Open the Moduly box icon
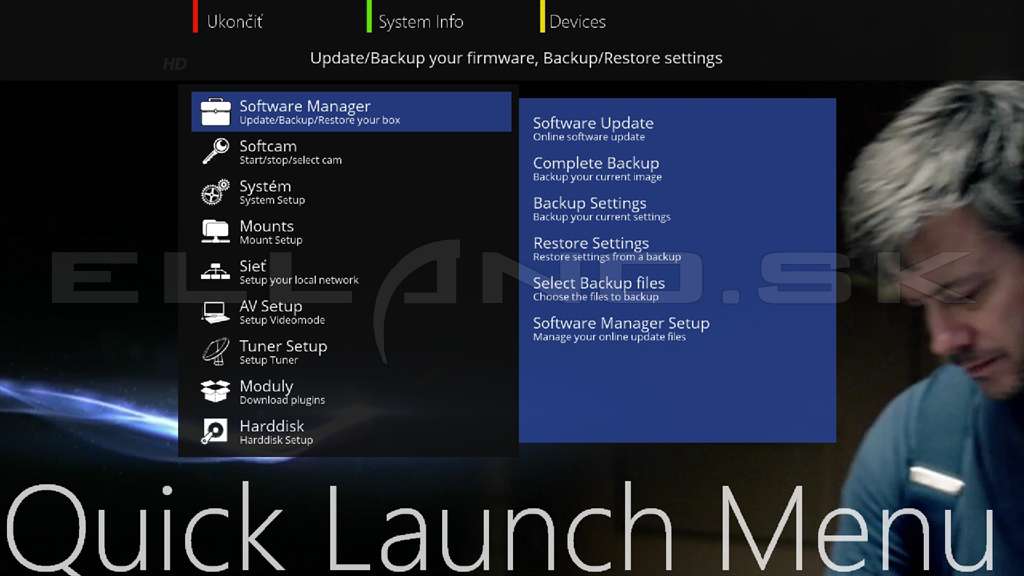1024x576 pixels. point(216,391)
